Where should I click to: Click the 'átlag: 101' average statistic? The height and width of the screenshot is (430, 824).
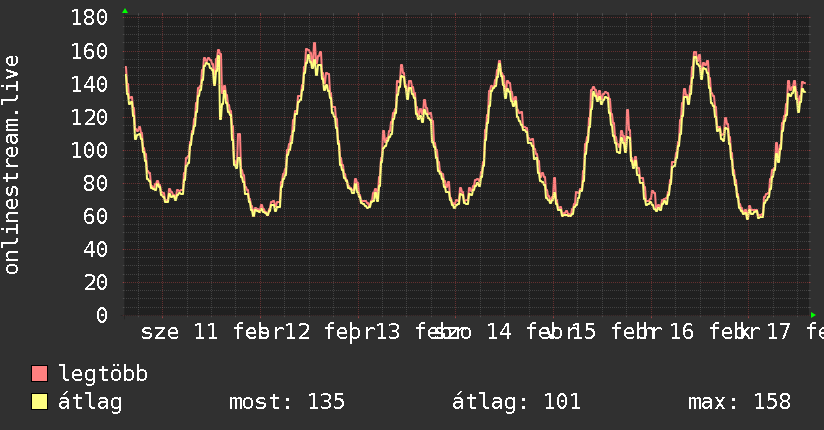point(517,402)
